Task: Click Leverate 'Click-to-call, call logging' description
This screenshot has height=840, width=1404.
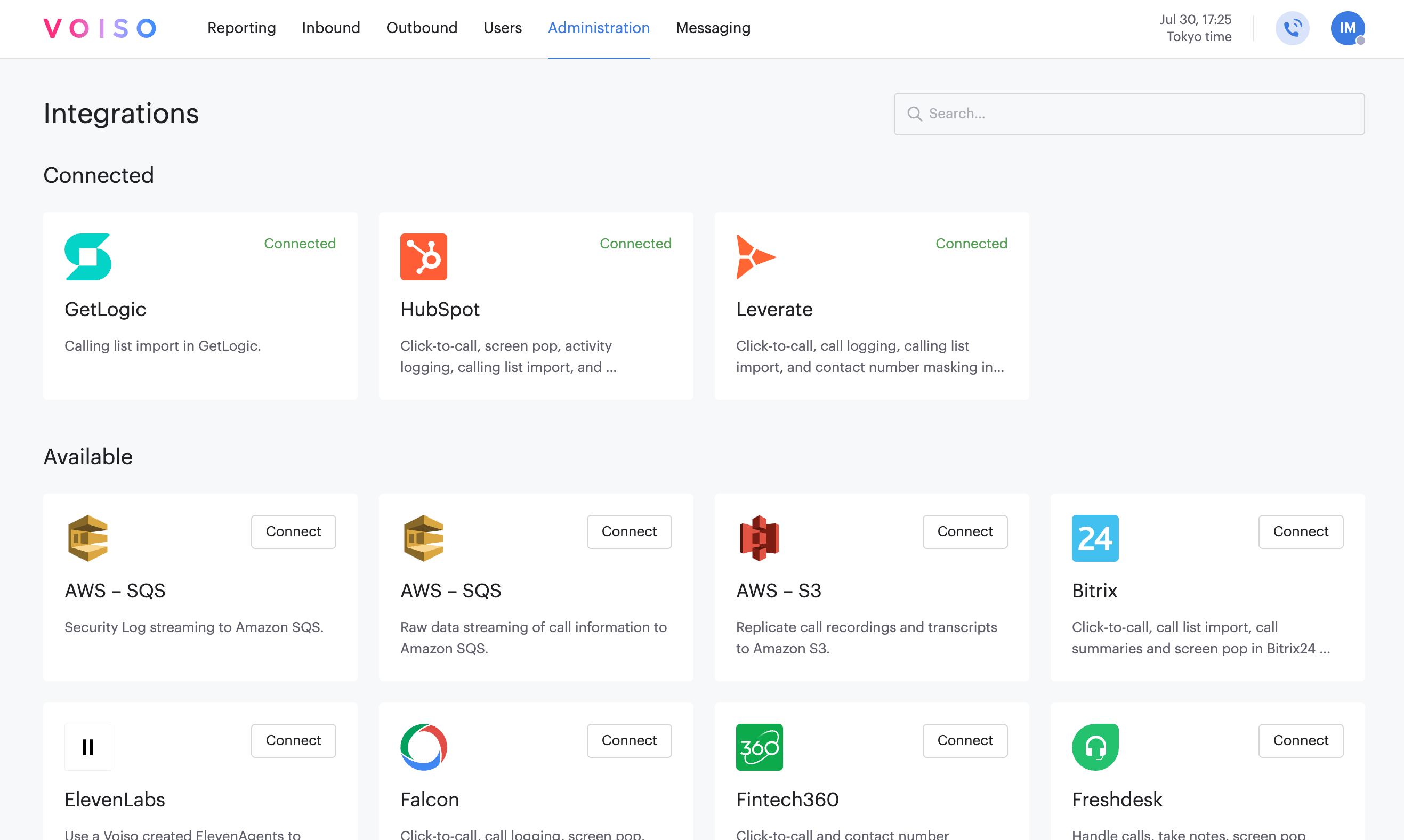Action: [x=870, y=357]
